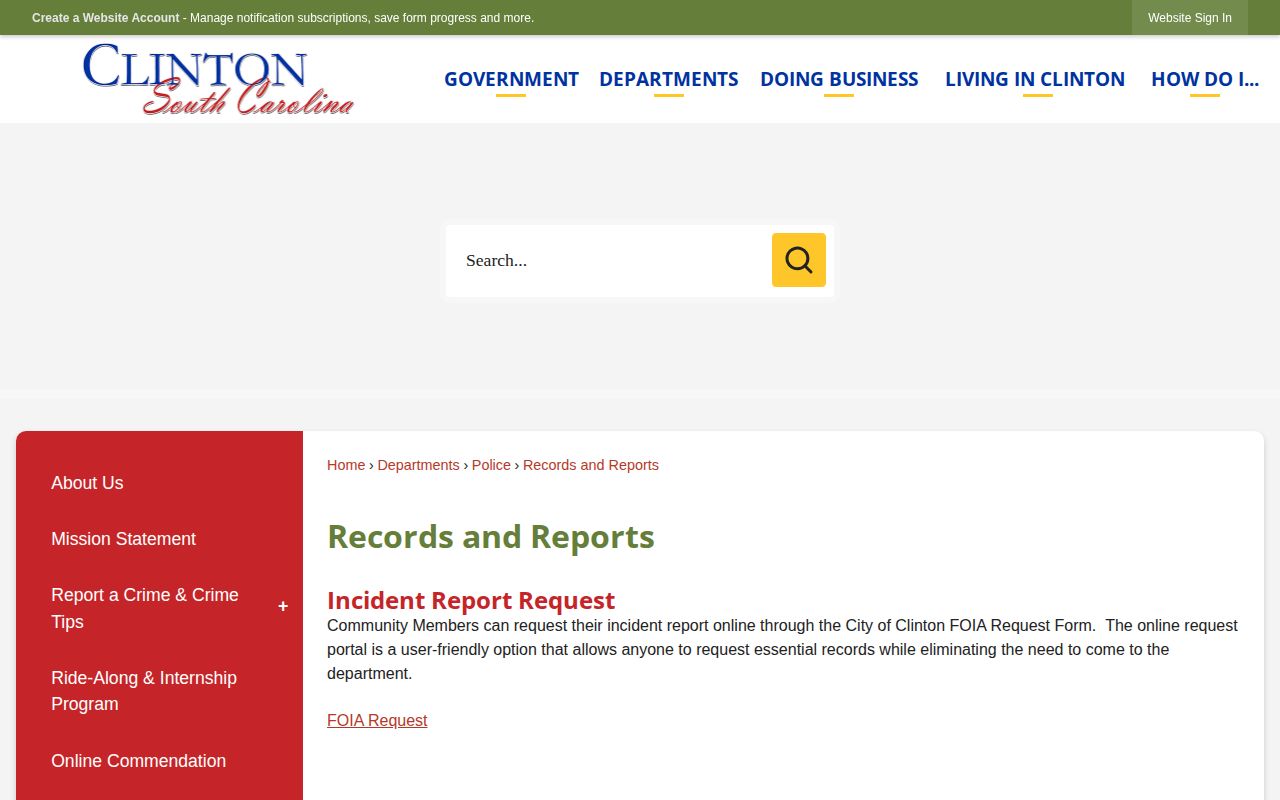This screenshot has height=800, width=1280.
Task: Click the Incident Report Request heading
Action: click(x=471, y=600)
